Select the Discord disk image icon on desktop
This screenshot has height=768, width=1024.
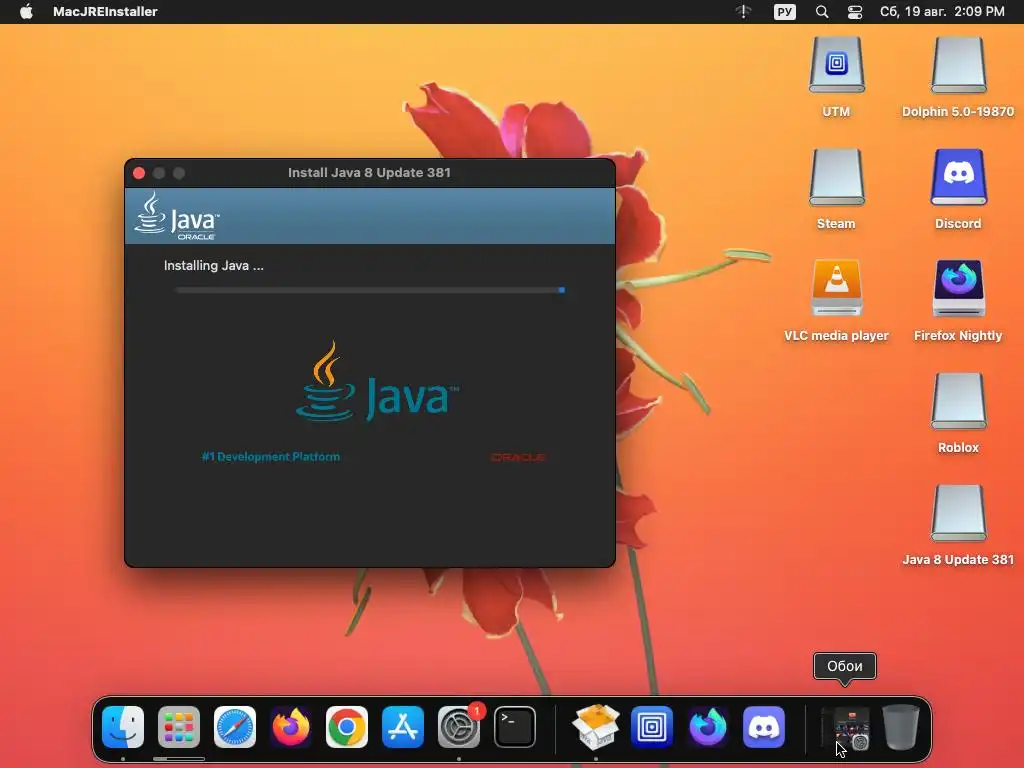click(x=958, y=177)
